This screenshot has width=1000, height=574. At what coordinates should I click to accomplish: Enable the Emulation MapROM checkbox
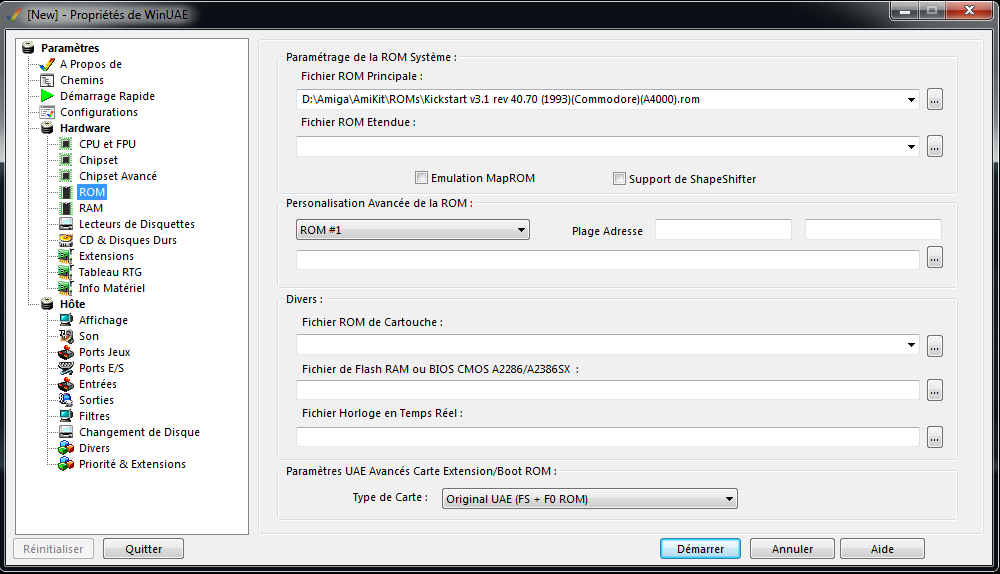click(421, 178)
